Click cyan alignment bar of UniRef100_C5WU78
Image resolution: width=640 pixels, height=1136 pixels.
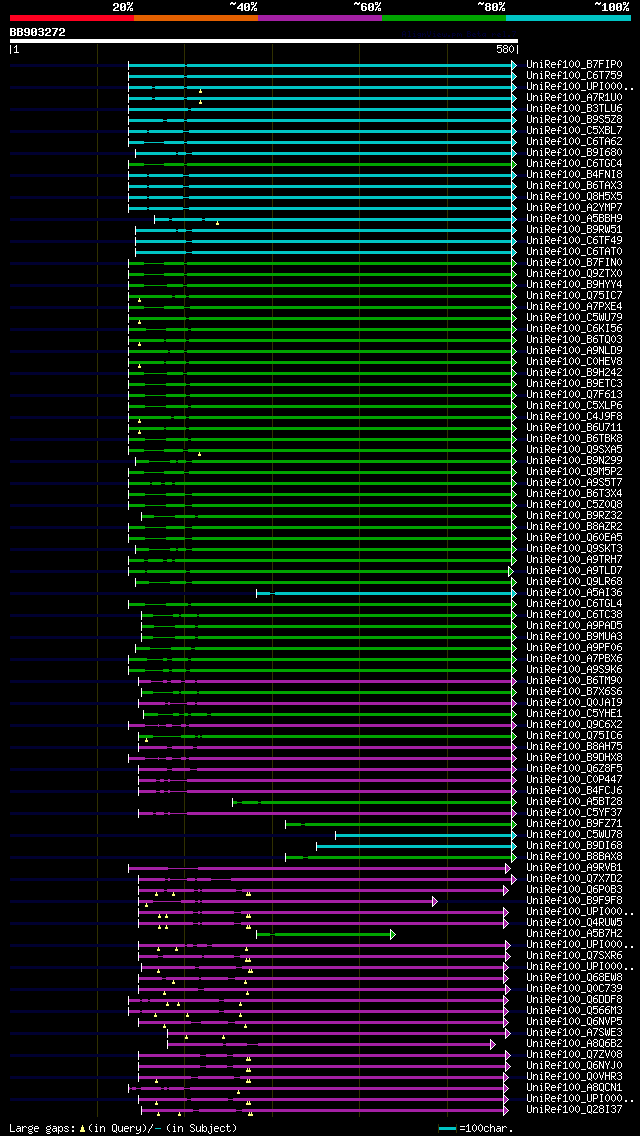pyautogui.click(x=426, y=835)
